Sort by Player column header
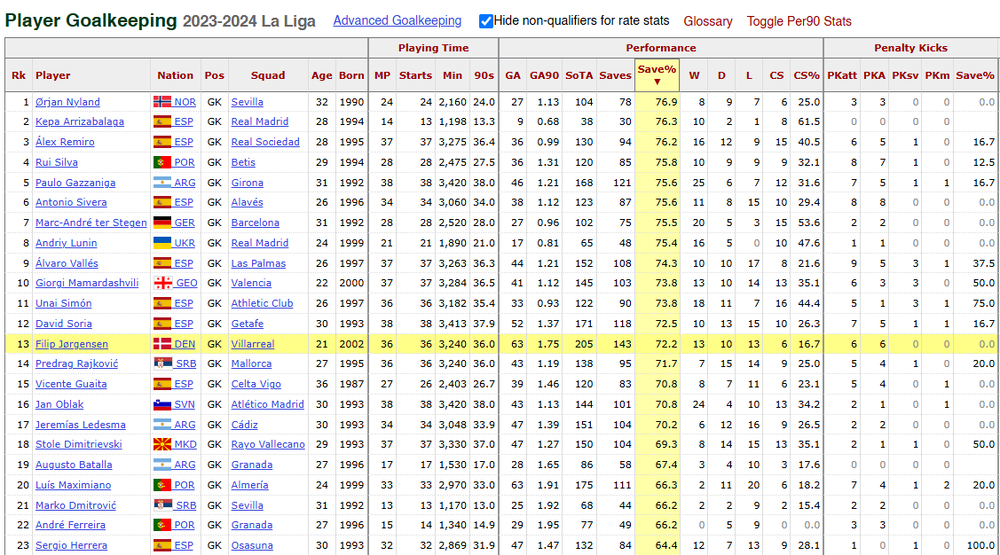This screenshot has width=1000, height=555. tap(53, 75)
